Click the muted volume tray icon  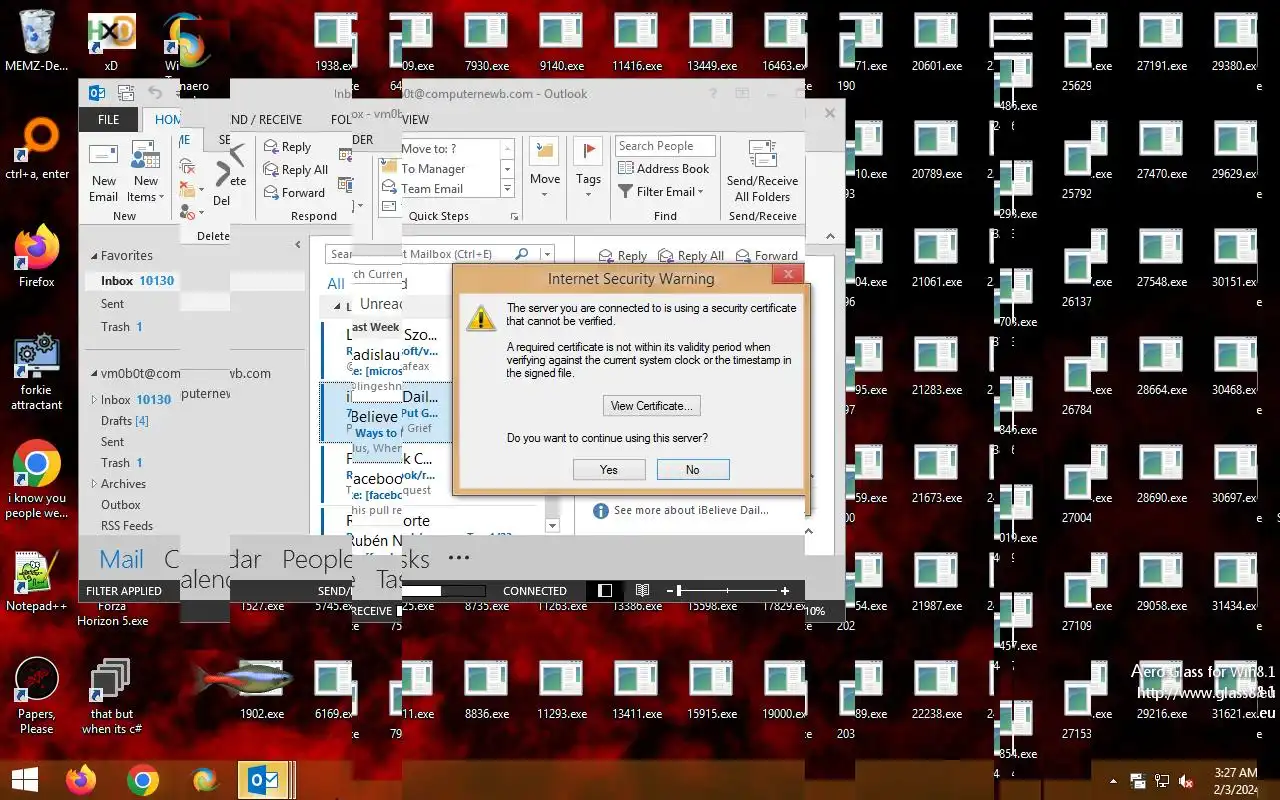(x=1186, y=781)
